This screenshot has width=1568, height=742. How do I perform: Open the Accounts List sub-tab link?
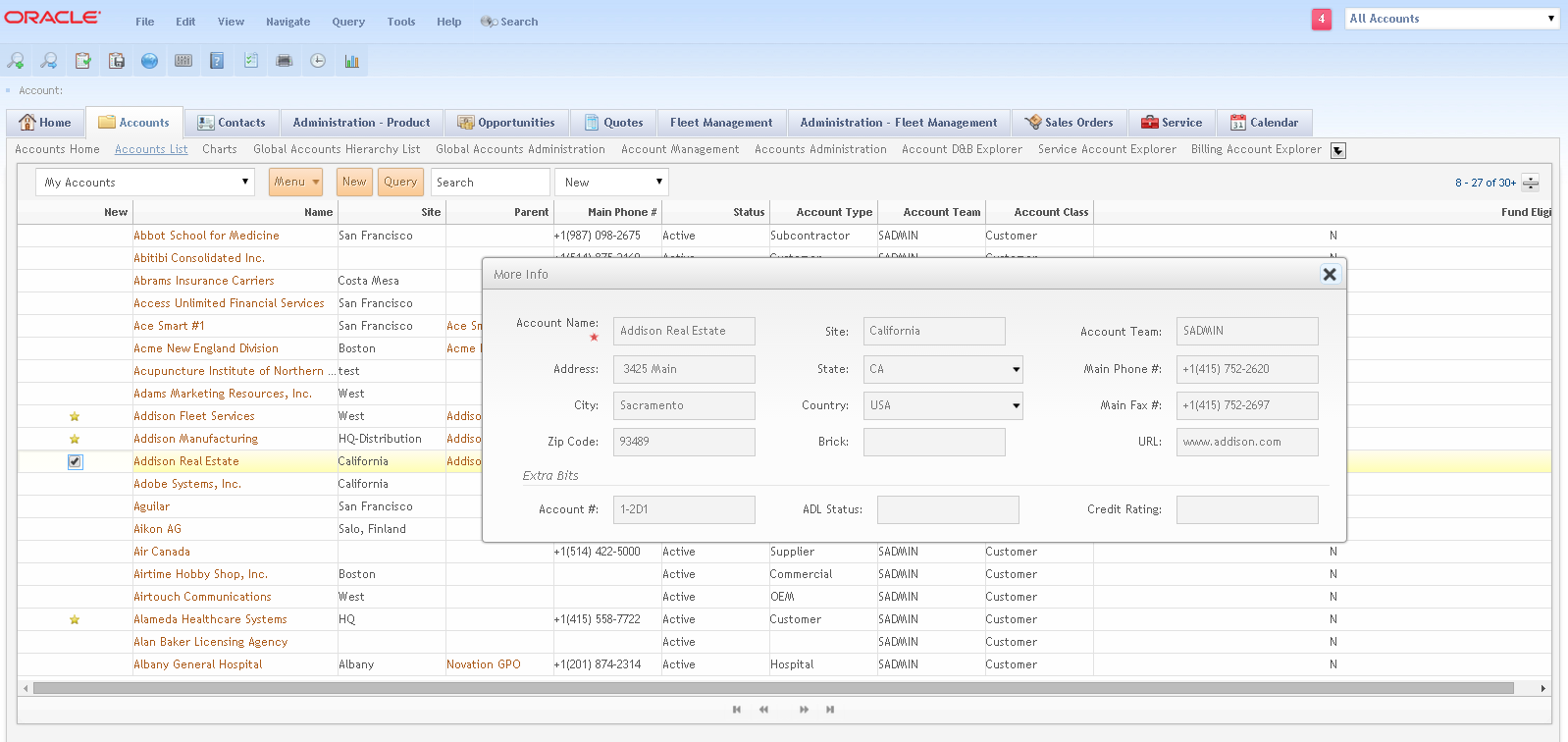pyautogui.click(x=151, y=149)
